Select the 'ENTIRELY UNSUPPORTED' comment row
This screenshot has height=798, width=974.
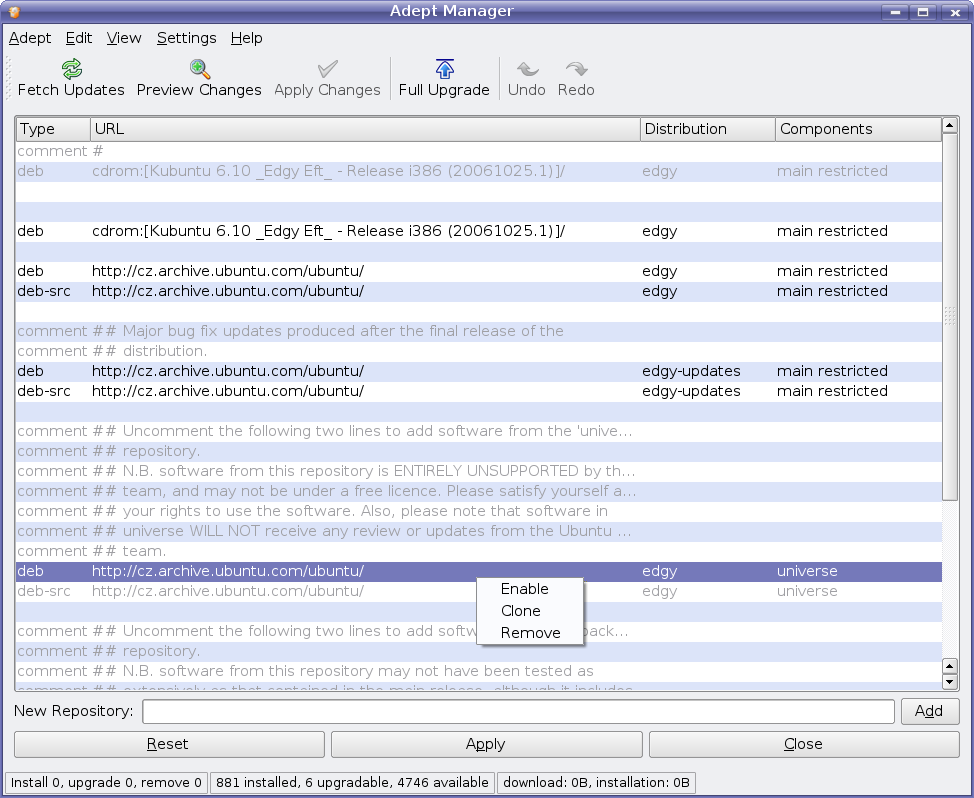click(479, 471)
